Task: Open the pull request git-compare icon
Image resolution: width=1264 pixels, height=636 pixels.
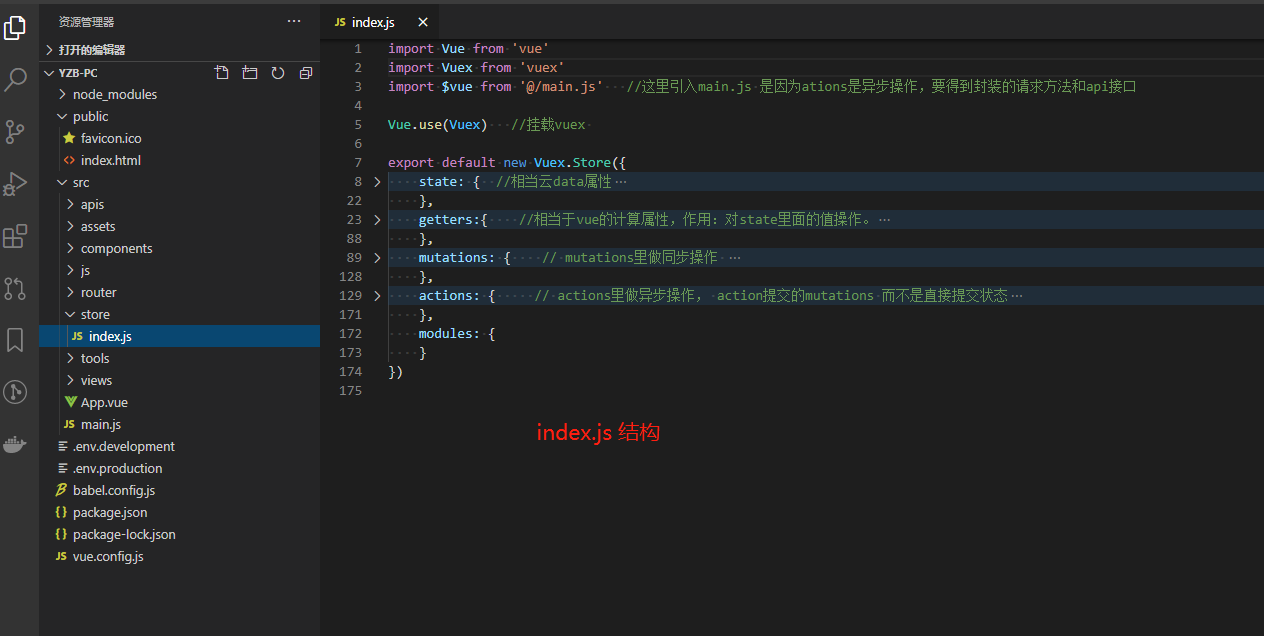Action: click(x=15, y=289)
